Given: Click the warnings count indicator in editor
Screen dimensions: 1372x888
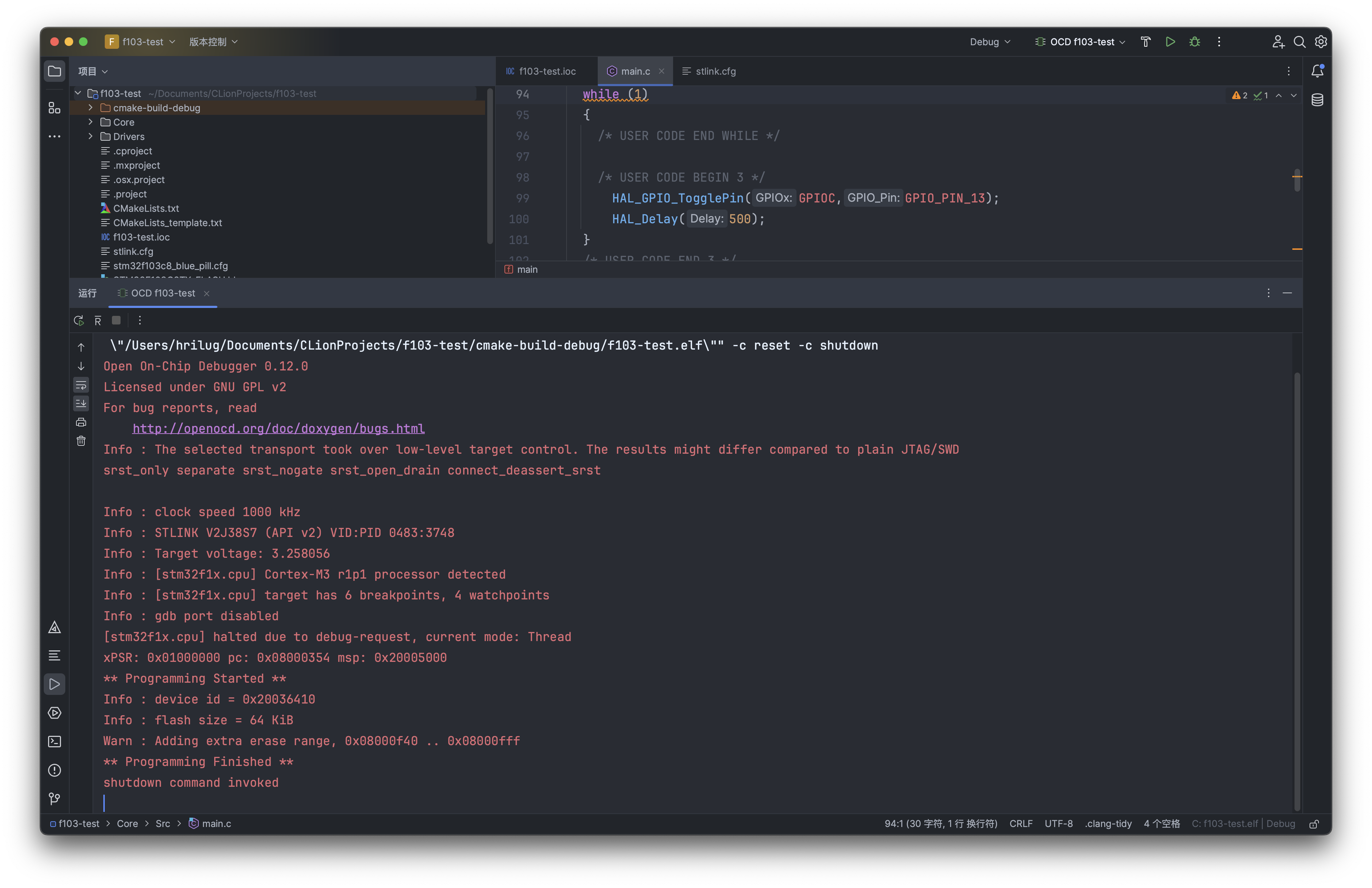Looking at the screenshot, I should tap(1240, 95).
